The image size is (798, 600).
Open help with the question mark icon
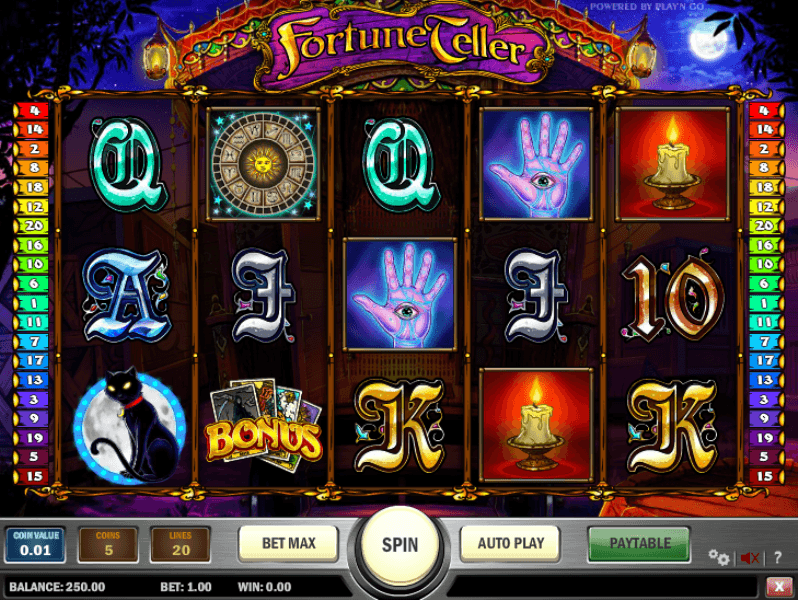778,558
